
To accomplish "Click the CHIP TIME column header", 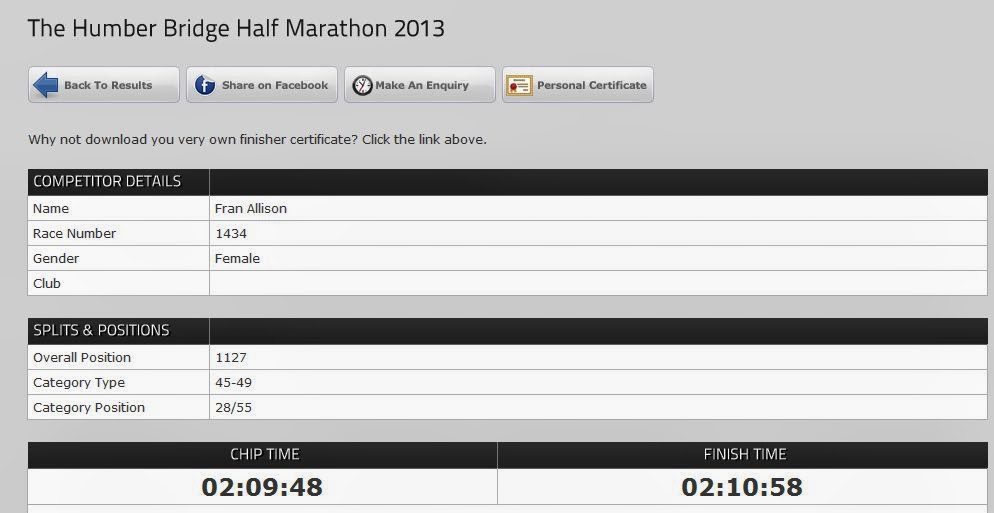I will pos(264,455).
